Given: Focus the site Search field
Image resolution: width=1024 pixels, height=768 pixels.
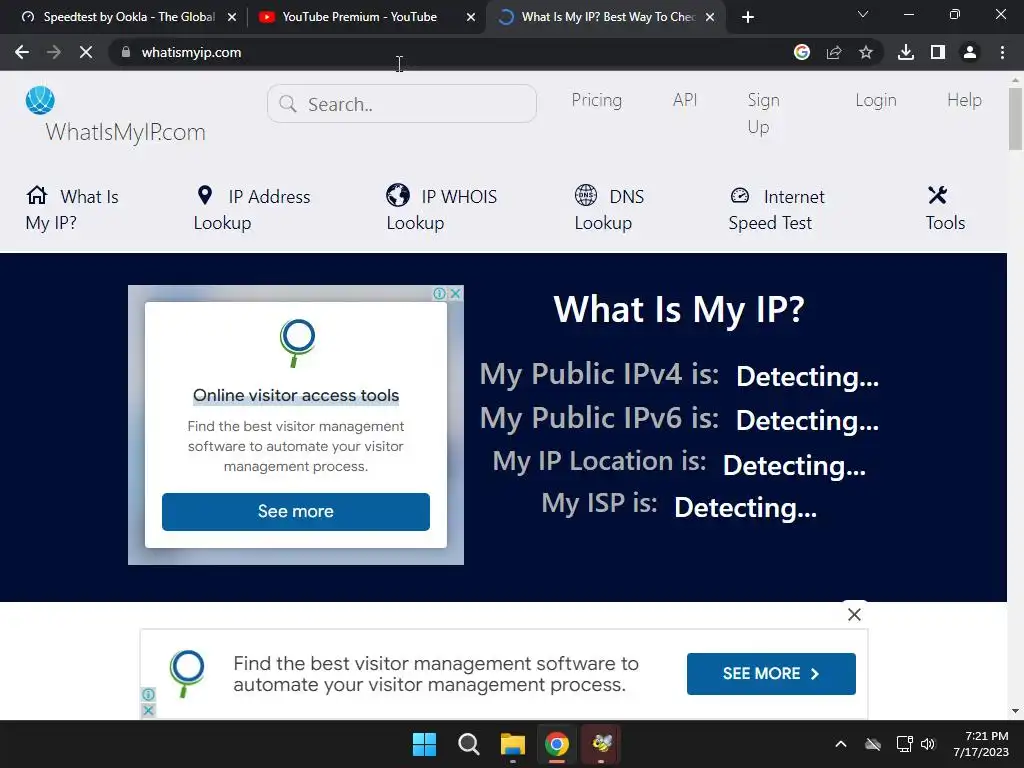Looking at the screenshot, I should pyautogui.click(x=402, y=104).
